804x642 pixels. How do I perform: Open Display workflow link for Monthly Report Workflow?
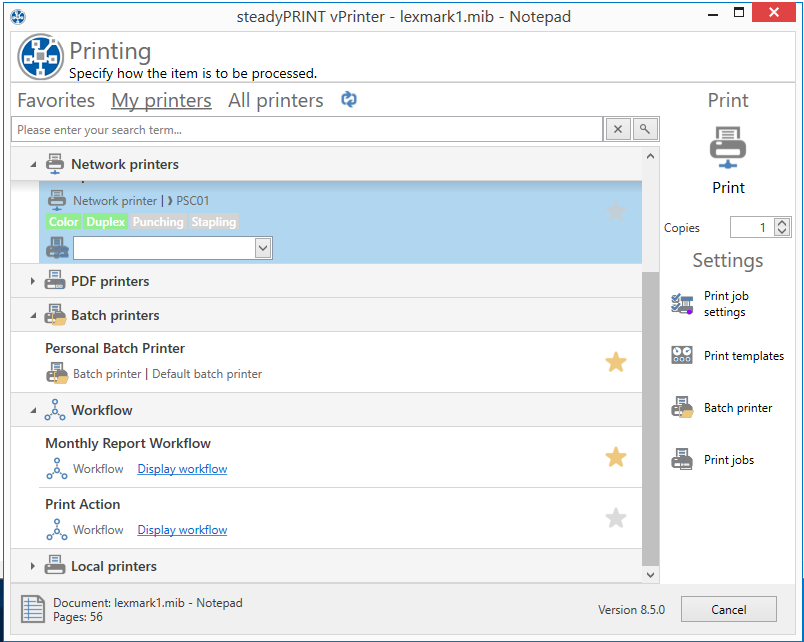(182, 469)
